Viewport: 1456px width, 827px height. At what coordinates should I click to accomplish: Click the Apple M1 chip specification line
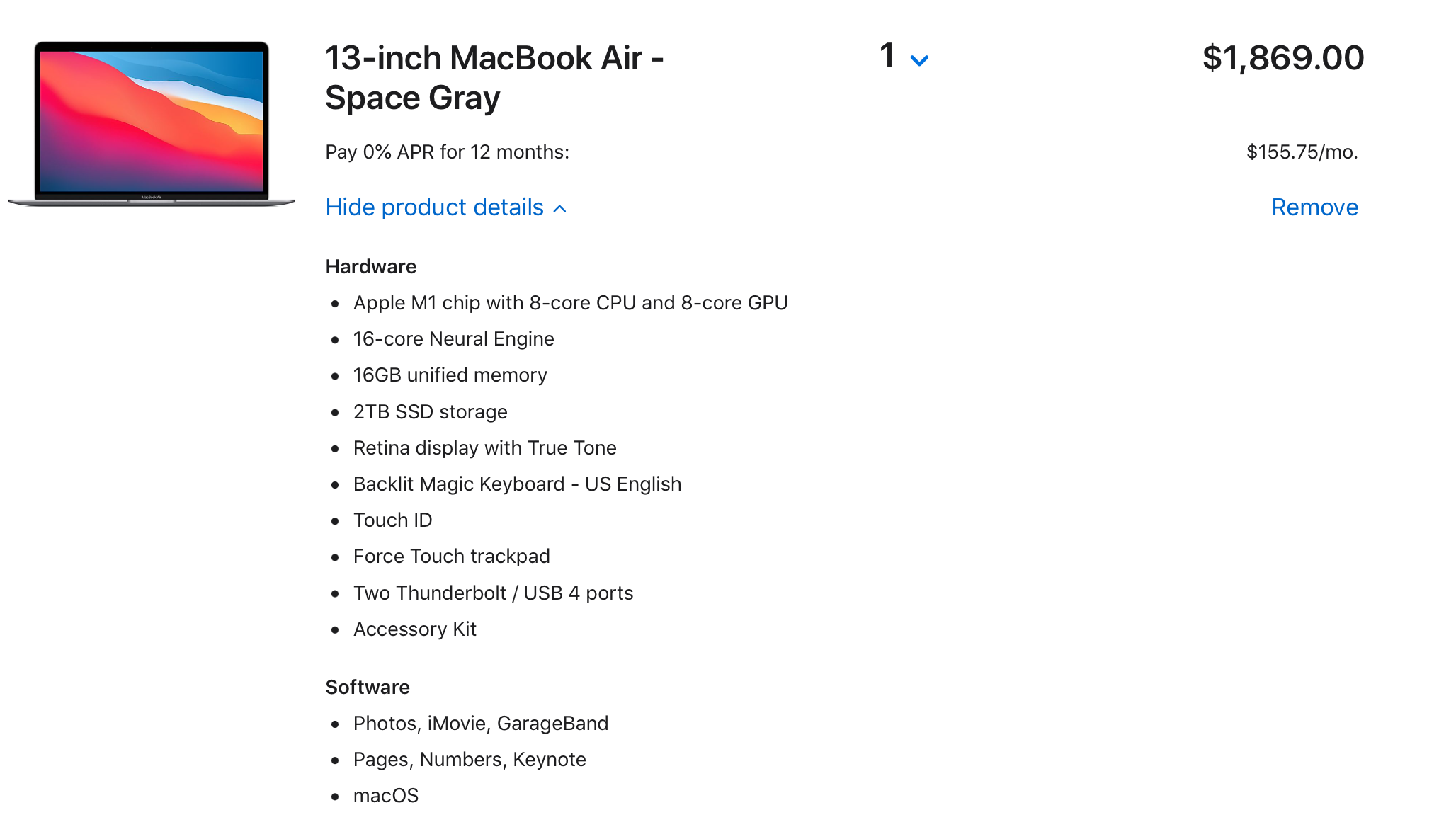point(570,303)
